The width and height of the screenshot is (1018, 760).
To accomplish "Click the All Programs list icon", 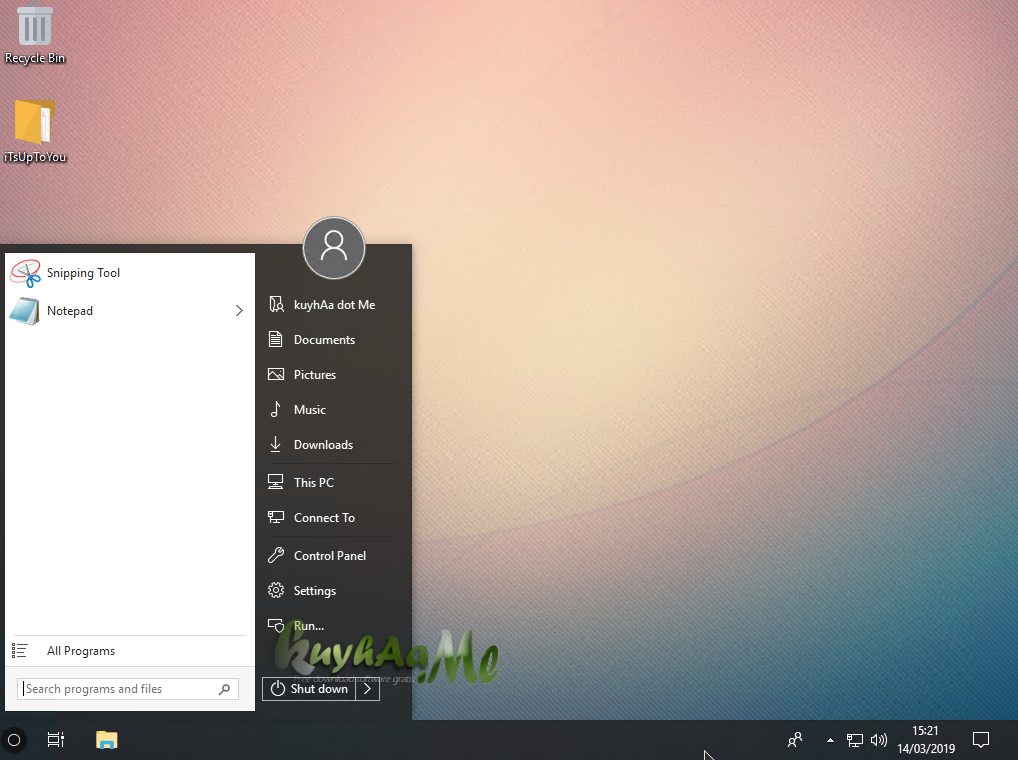I will point(19,651).
